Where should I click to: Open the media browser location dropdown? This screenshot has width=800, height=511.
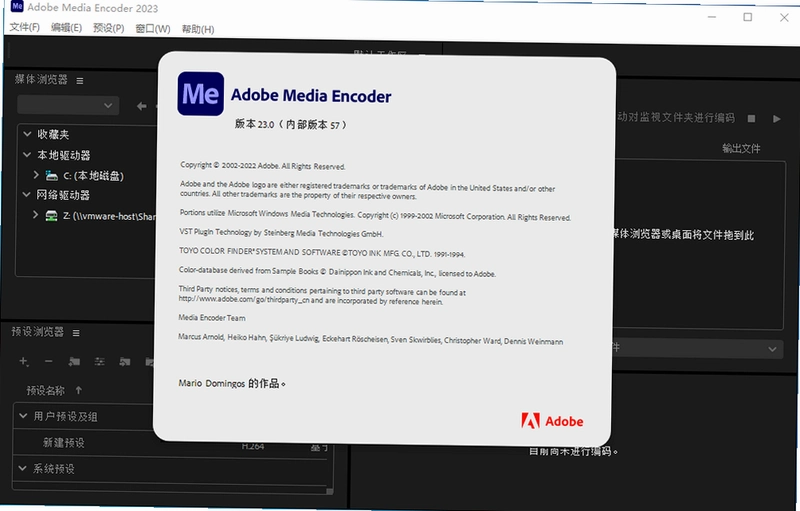(68, 106)
